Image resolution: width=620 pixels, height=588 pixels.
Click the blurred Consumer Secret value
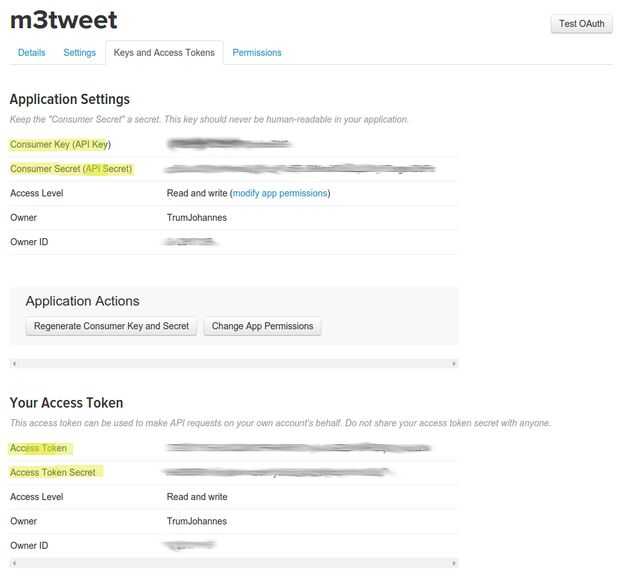[300, 169]
